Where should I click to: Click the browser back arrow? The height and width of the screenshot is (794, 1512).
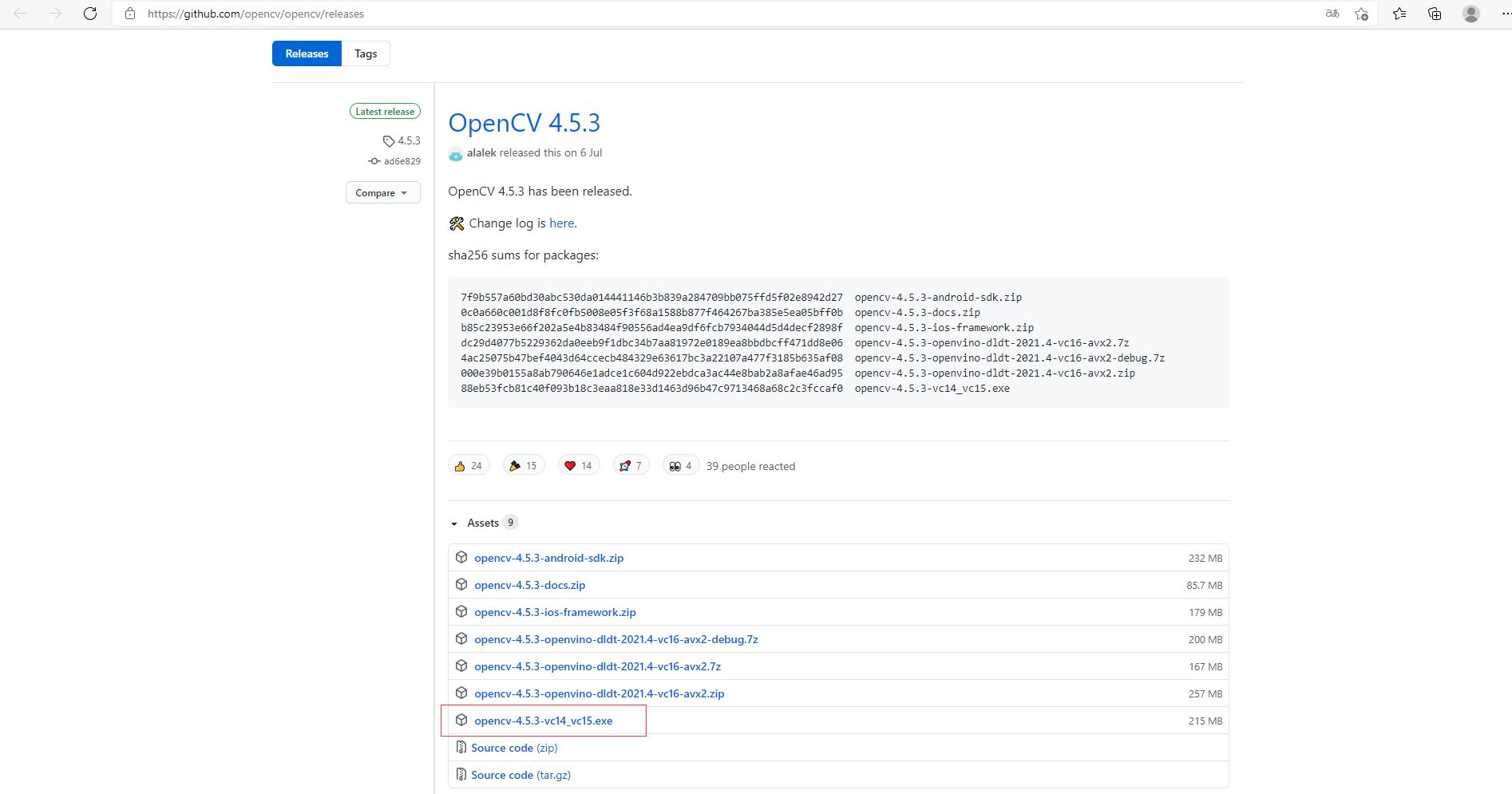pyautogui.click(x=20, y=14)
